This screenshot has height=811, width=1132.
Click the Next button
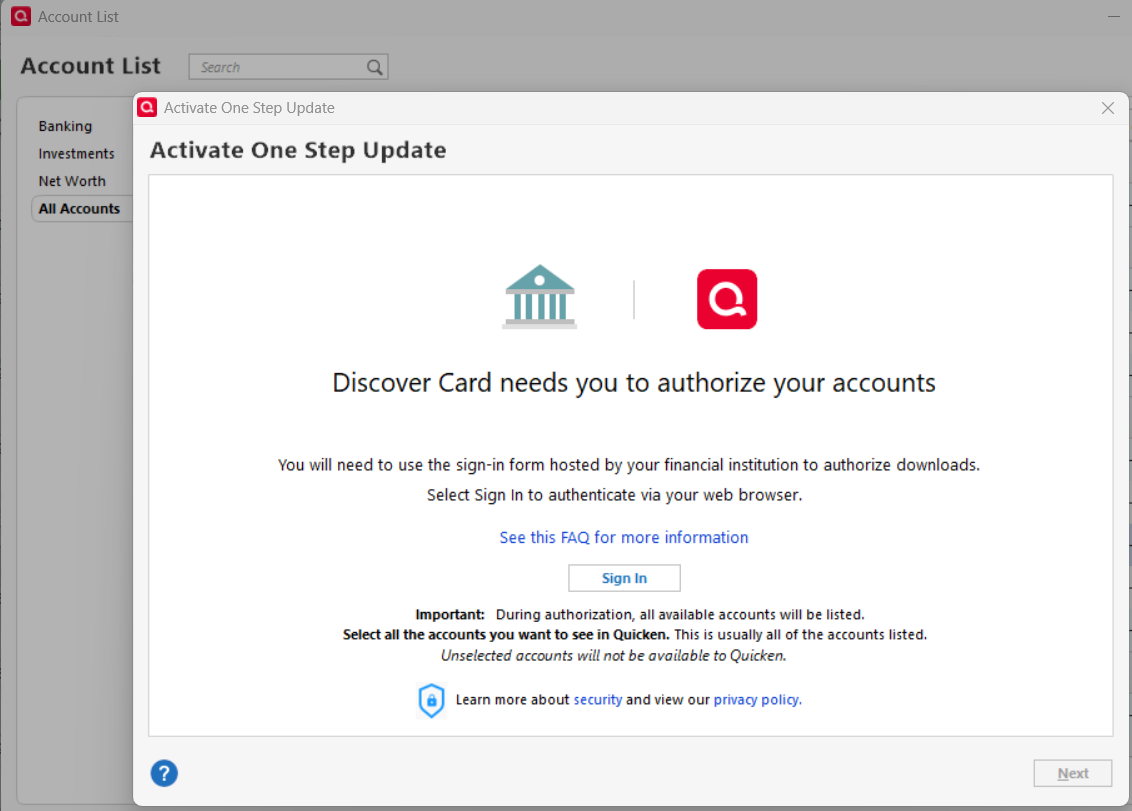coord(1072,773)
